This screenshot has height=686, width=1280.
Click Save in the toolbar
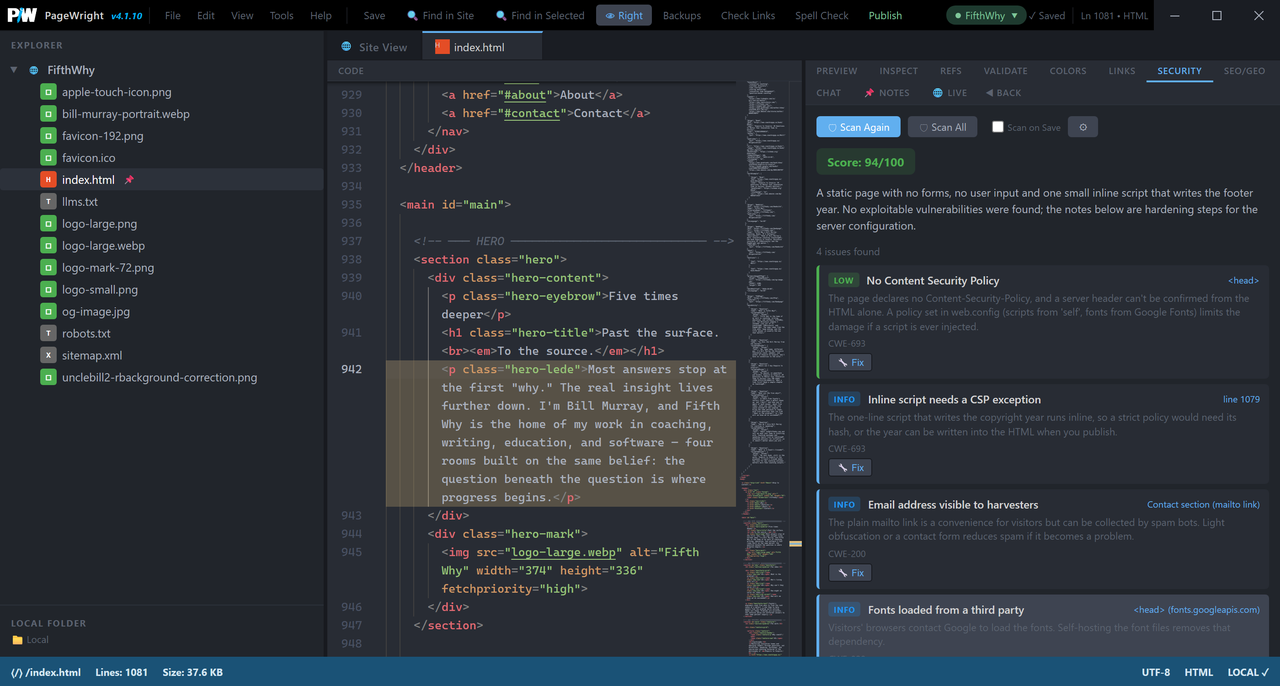pos(374,16)
